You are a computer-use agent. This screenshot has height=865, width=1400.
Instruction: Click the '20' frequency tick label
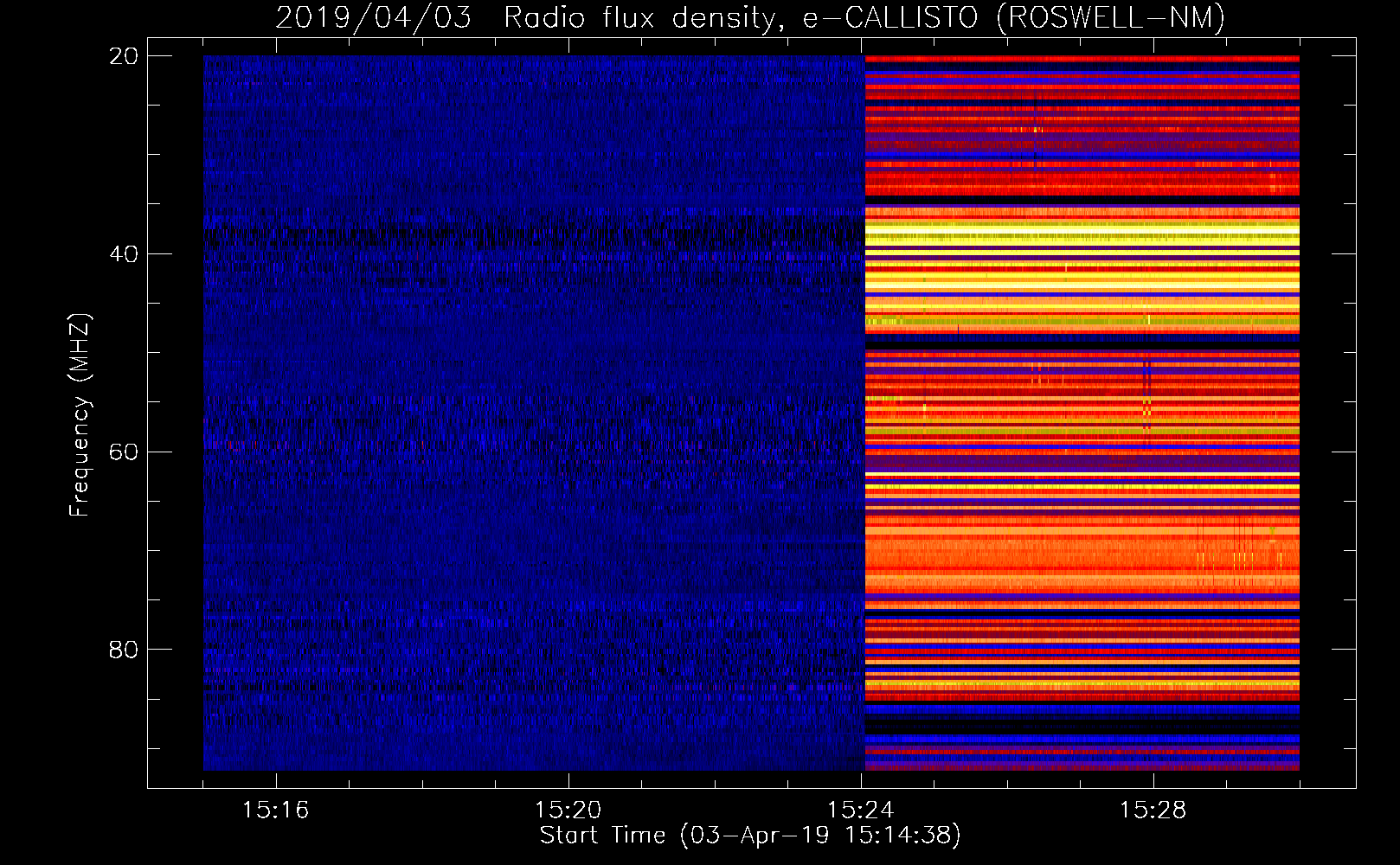point(124,56)
